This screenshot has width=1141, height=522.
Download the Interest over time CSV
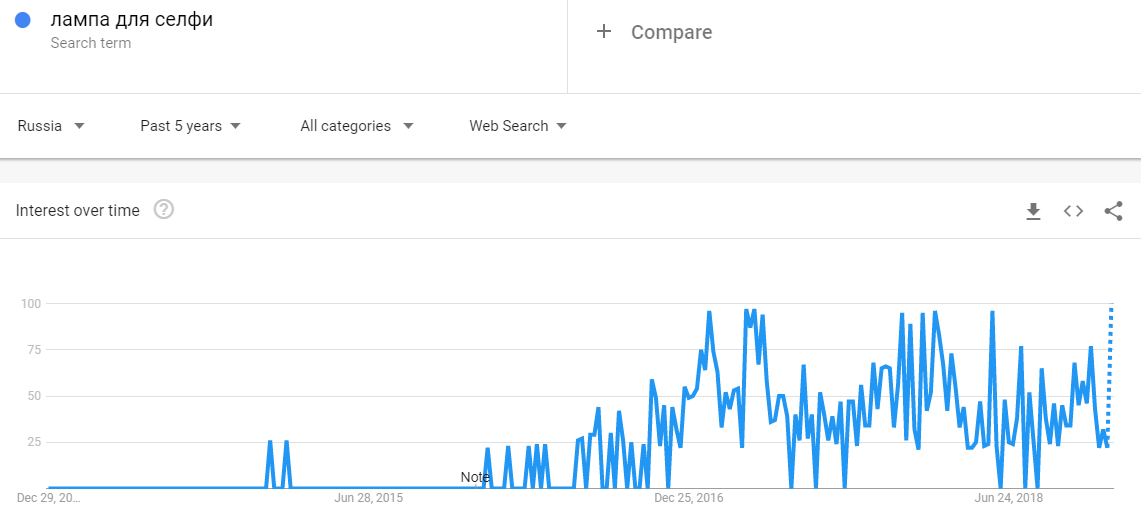click(x=1033, y=211)
